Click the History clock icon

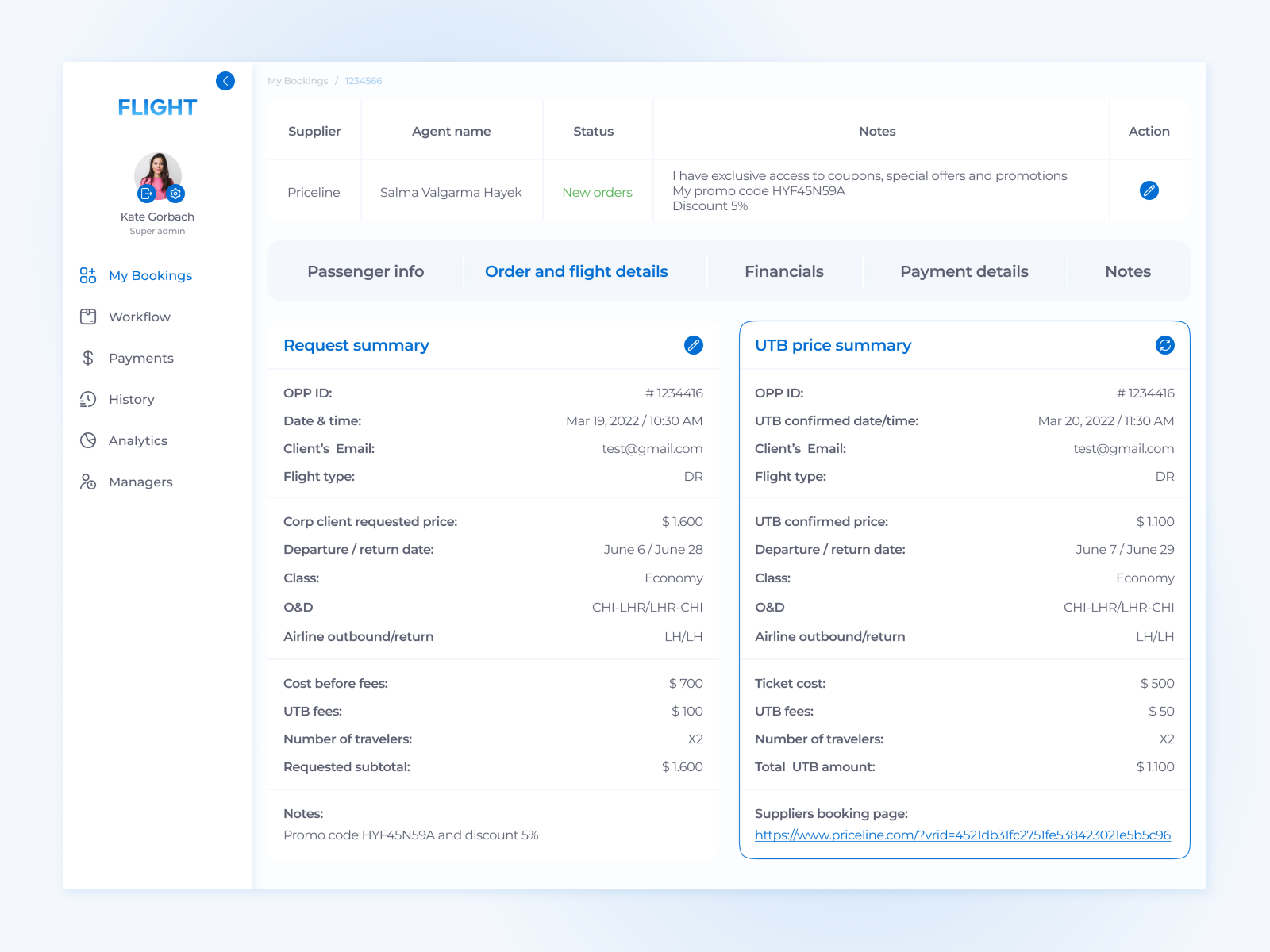88,399
